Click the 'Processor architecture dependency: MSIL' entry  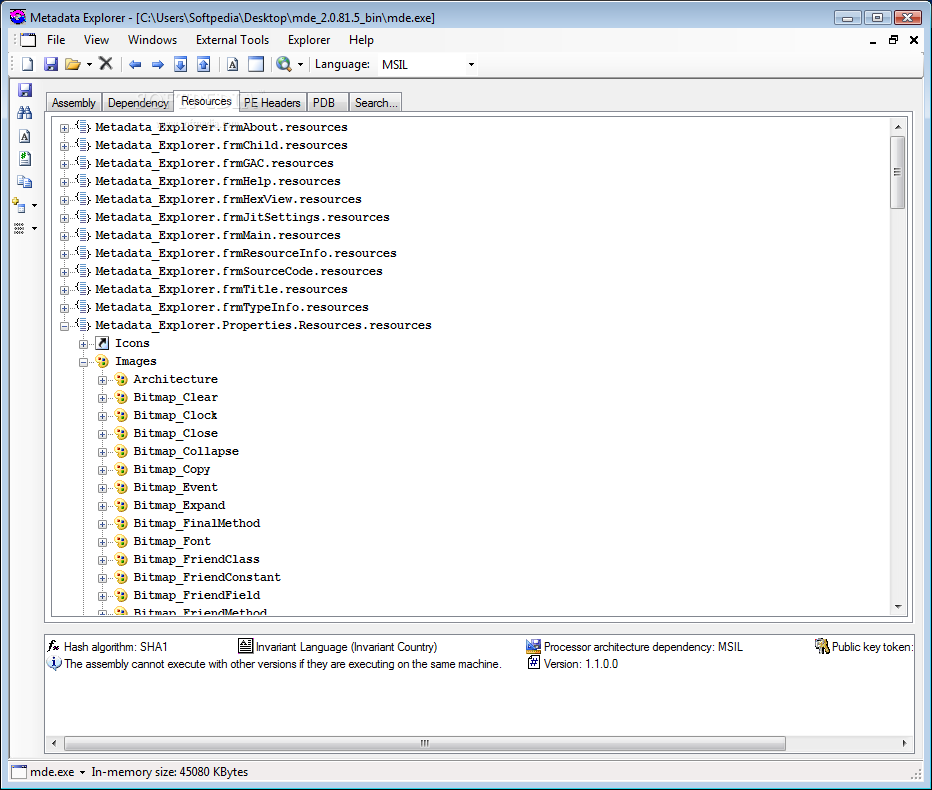[635, 647]
